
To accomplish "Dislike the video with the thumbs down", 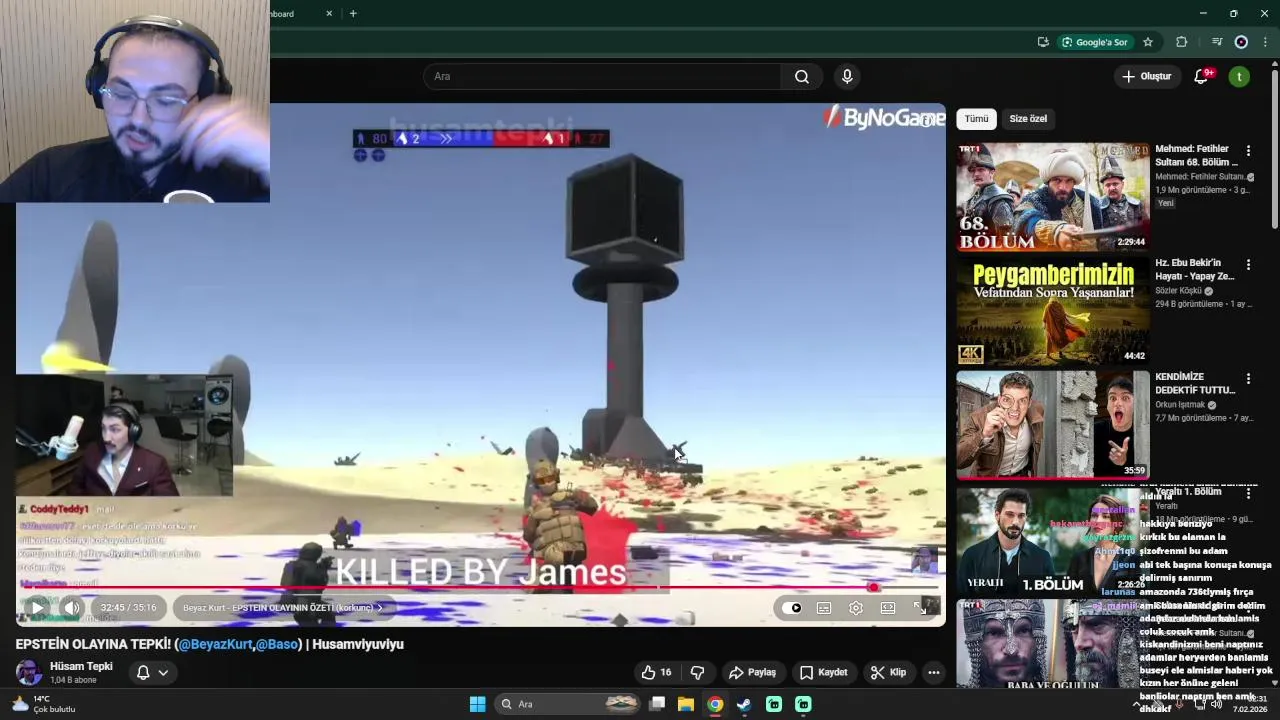I will [x=698, y=672].
